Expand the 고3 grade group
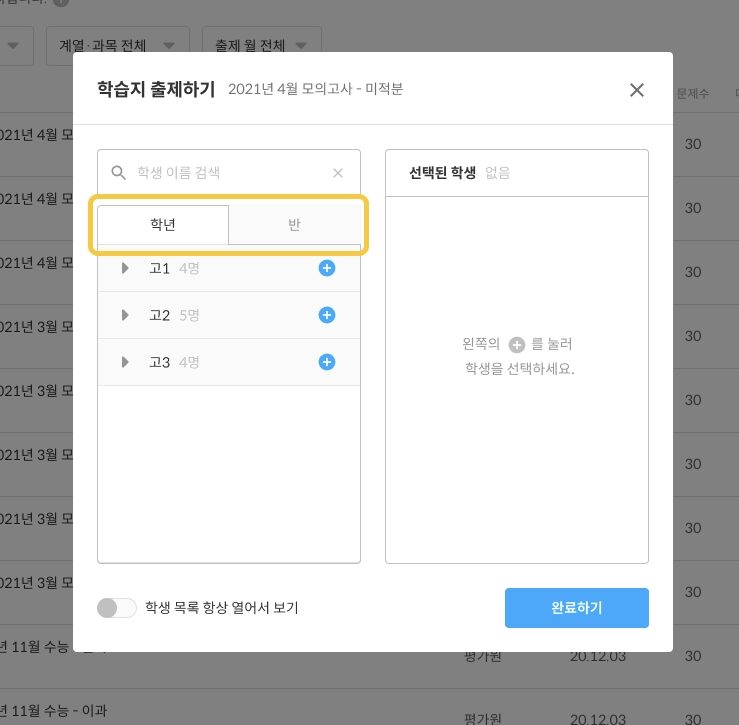 pyautogui.click(x=125, y=362)
